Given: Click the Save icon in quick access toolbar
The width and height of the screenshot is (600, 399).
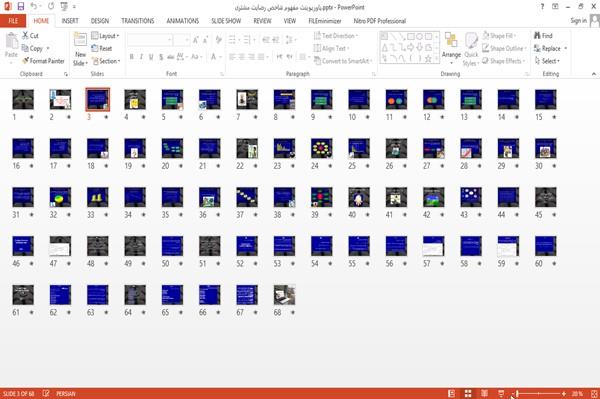Looking at the screenshot, I should [21, 6].
